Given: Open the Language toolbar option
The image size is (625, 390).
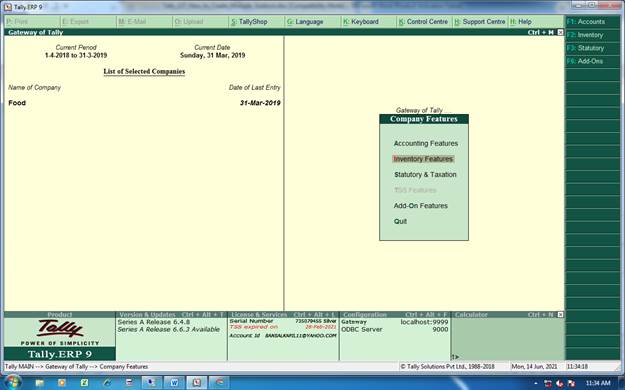Looking at the screenshot, I should tap(305, 22).
